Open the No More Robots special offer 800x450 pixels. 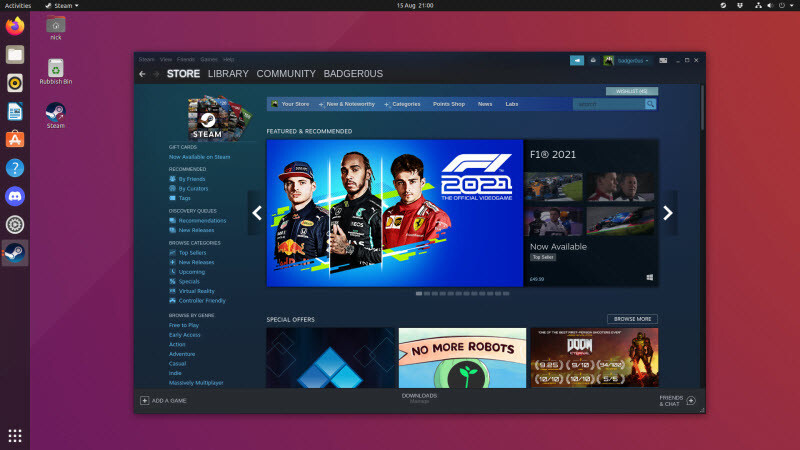[x=462, y=358]
